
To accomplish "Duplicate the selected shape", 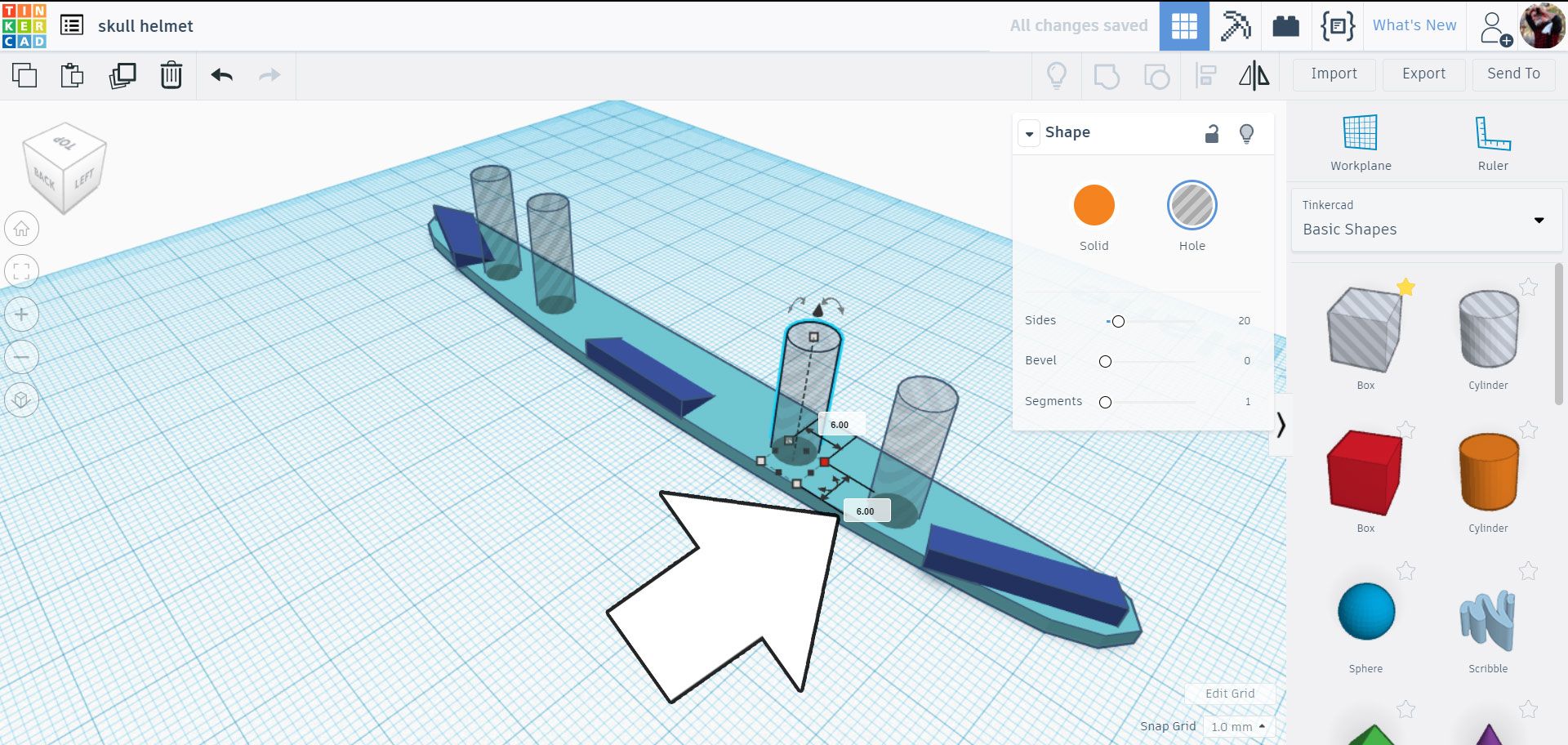I will coord(122,75).
